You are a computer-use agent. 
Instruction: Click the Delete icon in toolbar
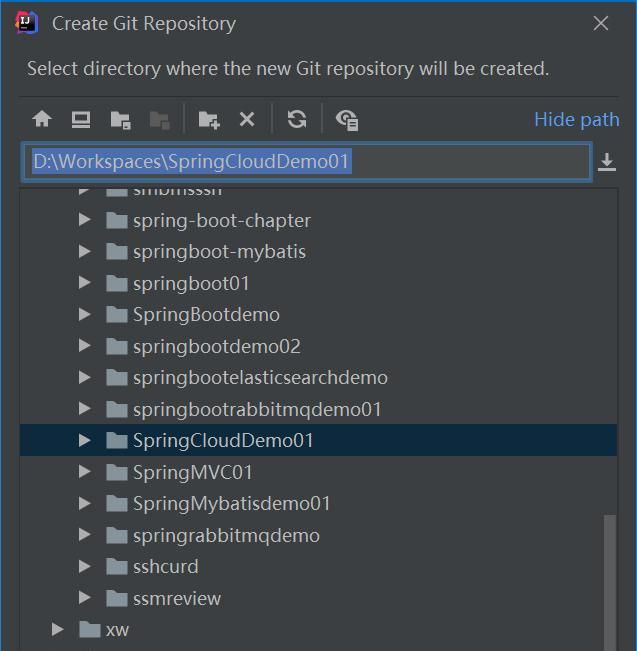[247, 120]
